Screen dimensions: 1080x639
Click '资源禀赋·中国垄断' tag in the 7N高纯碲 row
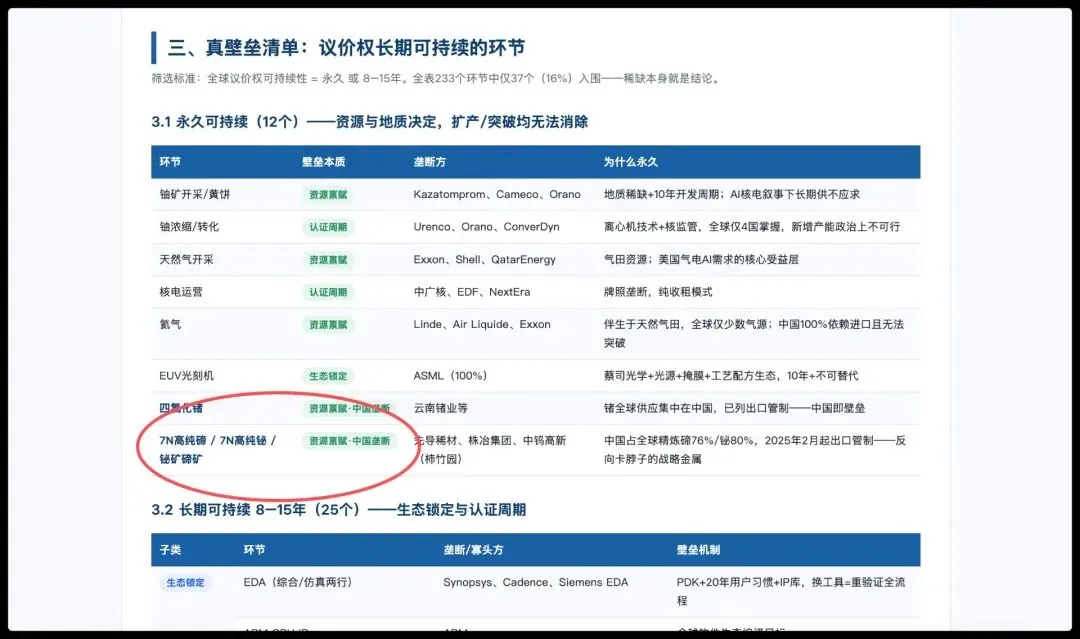click(349, 441)
